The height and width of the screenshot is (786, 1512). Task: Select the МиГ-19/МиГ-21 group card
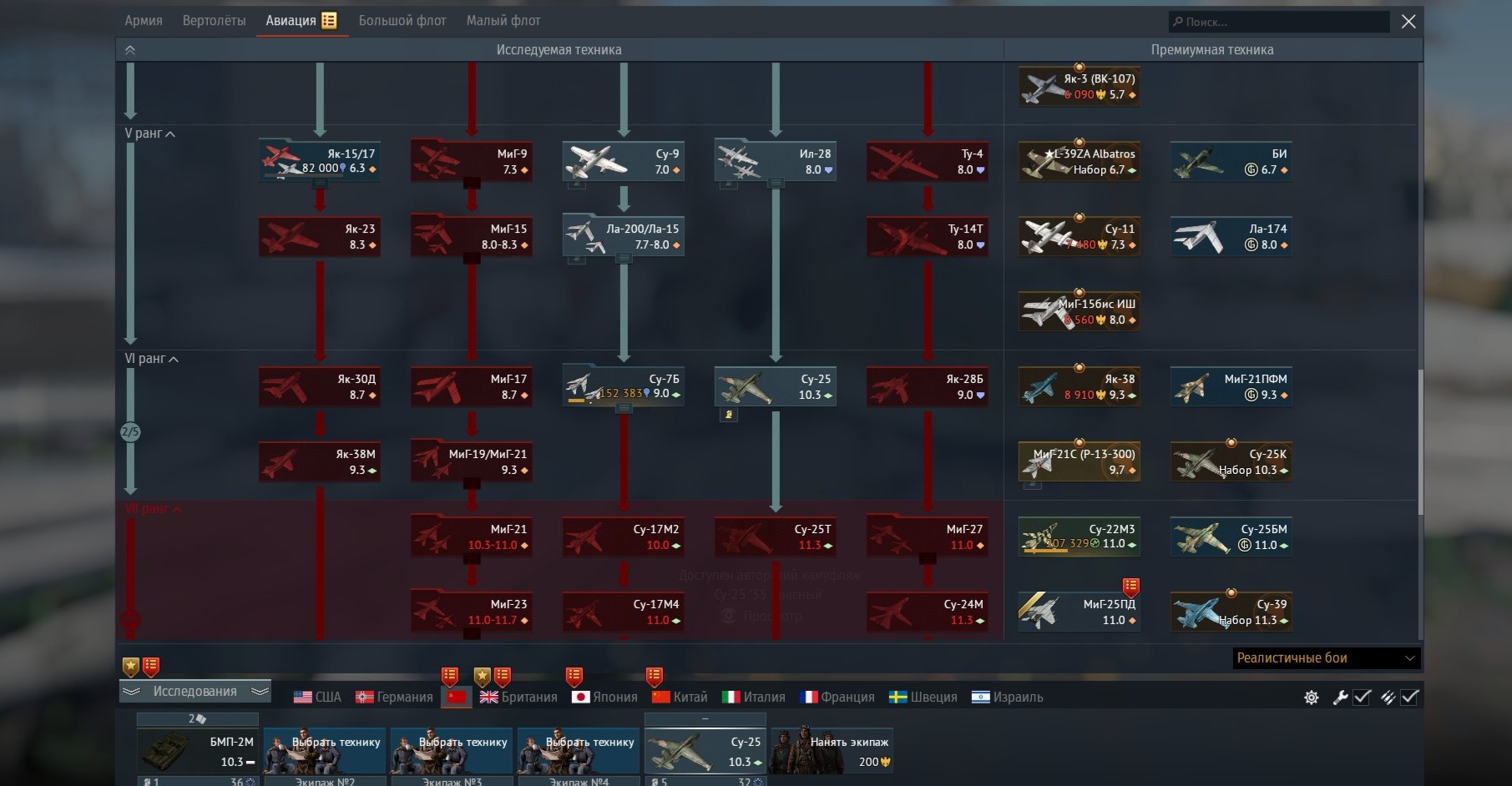click(472, 461)
